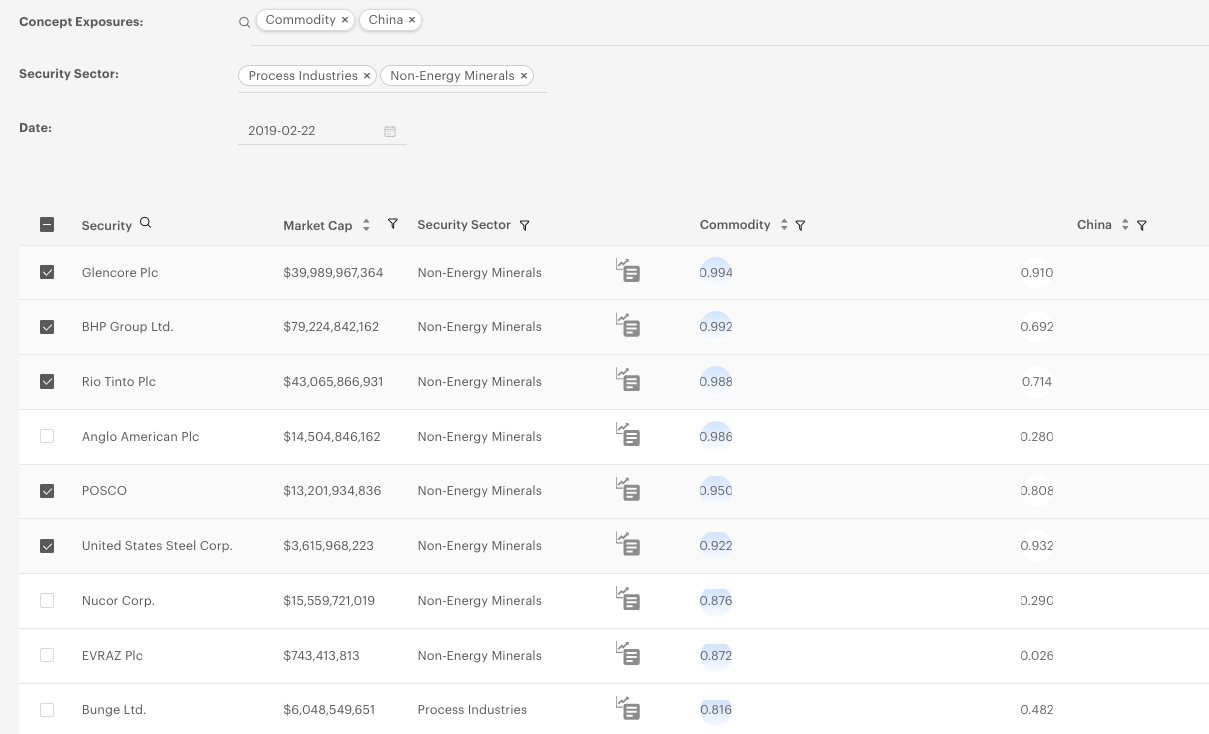Select the Anglo American Plc security name
The height and width of the screenshot is (734, 1209).
(x=141, y=436)
